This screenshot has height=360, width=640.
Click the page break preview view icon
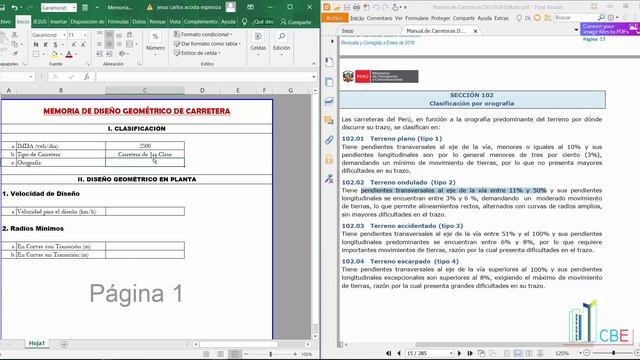coord(235,354)
